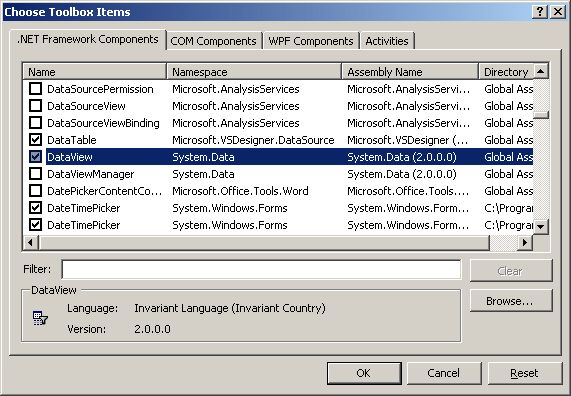Click the Cancel button
The image size is (571, 396).
click(444, 373)
